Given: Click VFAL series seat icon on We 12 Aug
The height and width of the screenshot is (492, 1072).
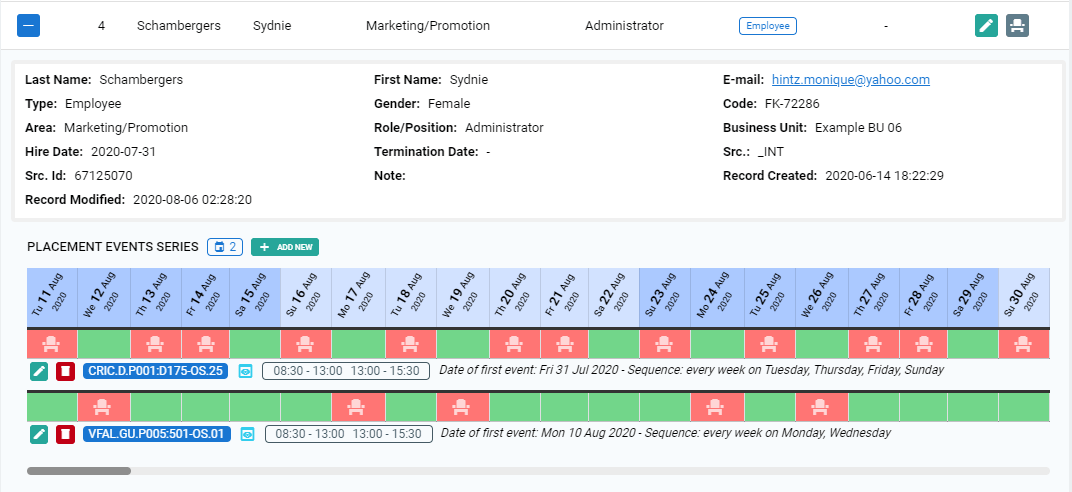Looking at the screenshot, I should pos(104,408).
